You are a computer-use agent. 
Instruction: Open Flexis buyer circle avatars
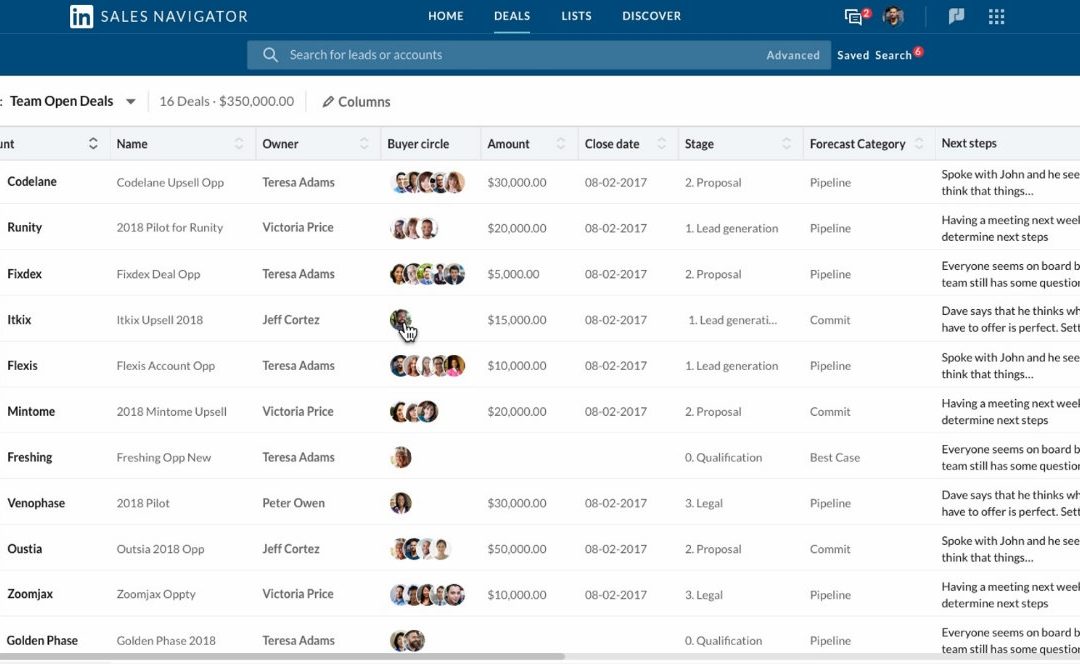(428, 366)
